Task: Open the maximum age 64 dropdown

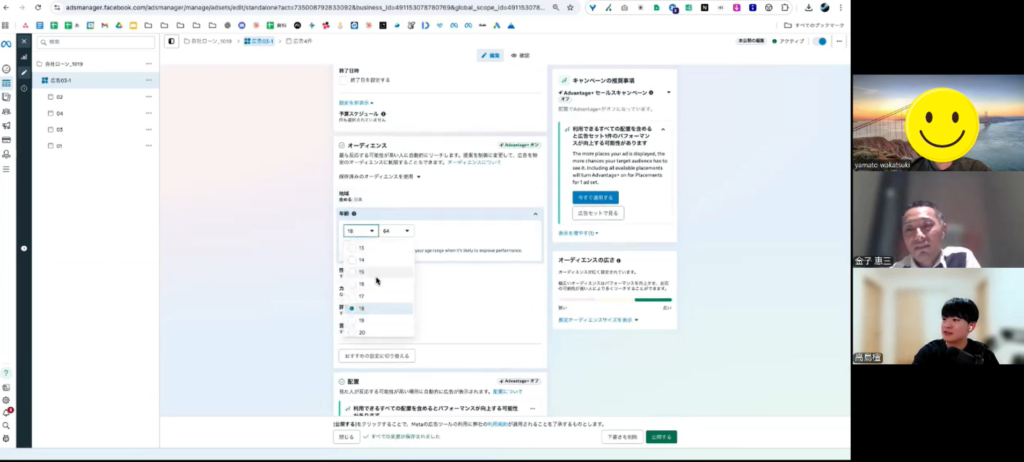Action: click(x=396, y=230)
